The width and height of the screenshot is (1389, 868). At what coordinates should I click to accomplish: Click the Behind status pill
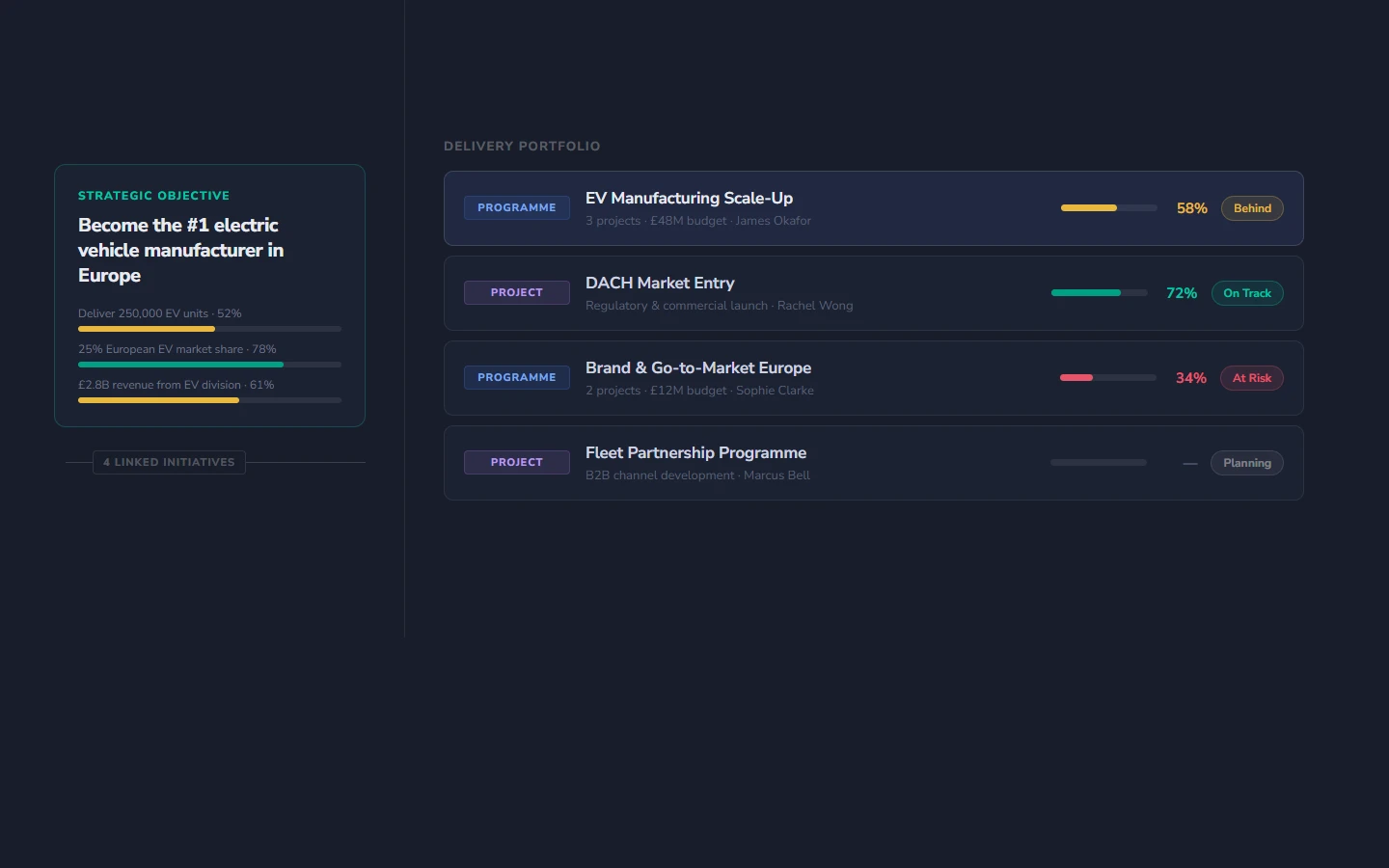(x=1252, y=208)
